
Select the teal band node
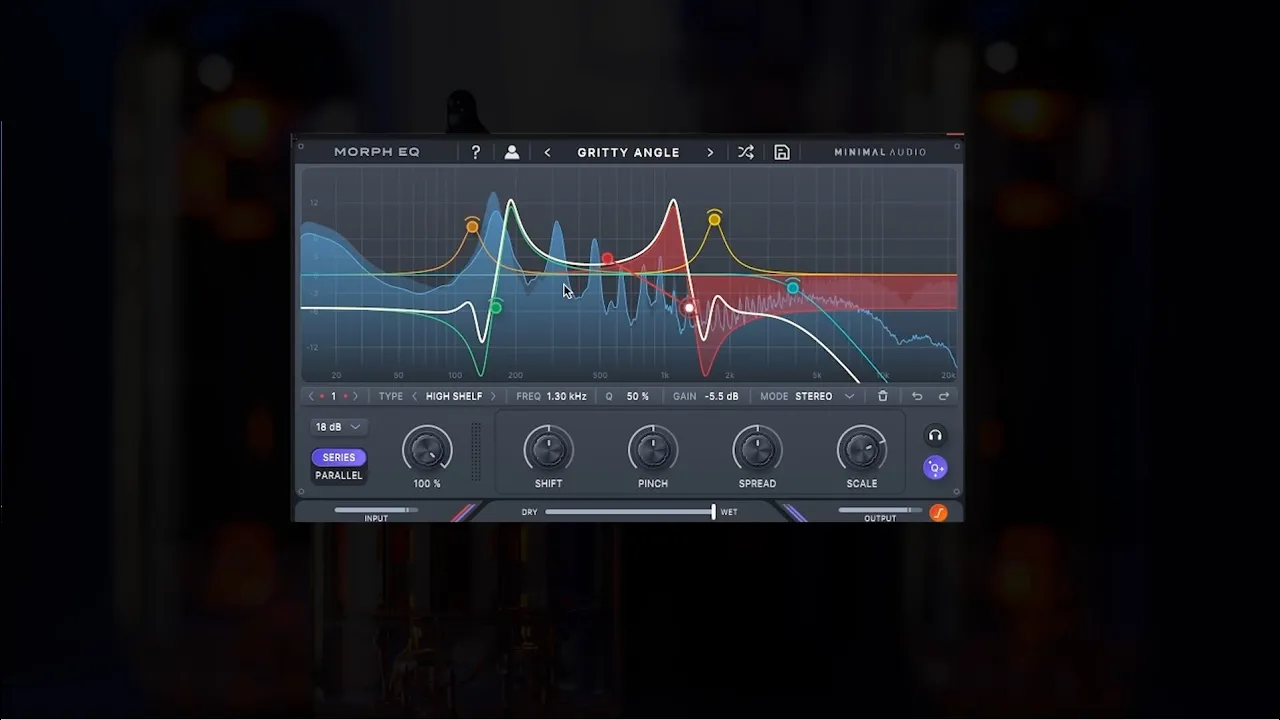click(793, 287)
